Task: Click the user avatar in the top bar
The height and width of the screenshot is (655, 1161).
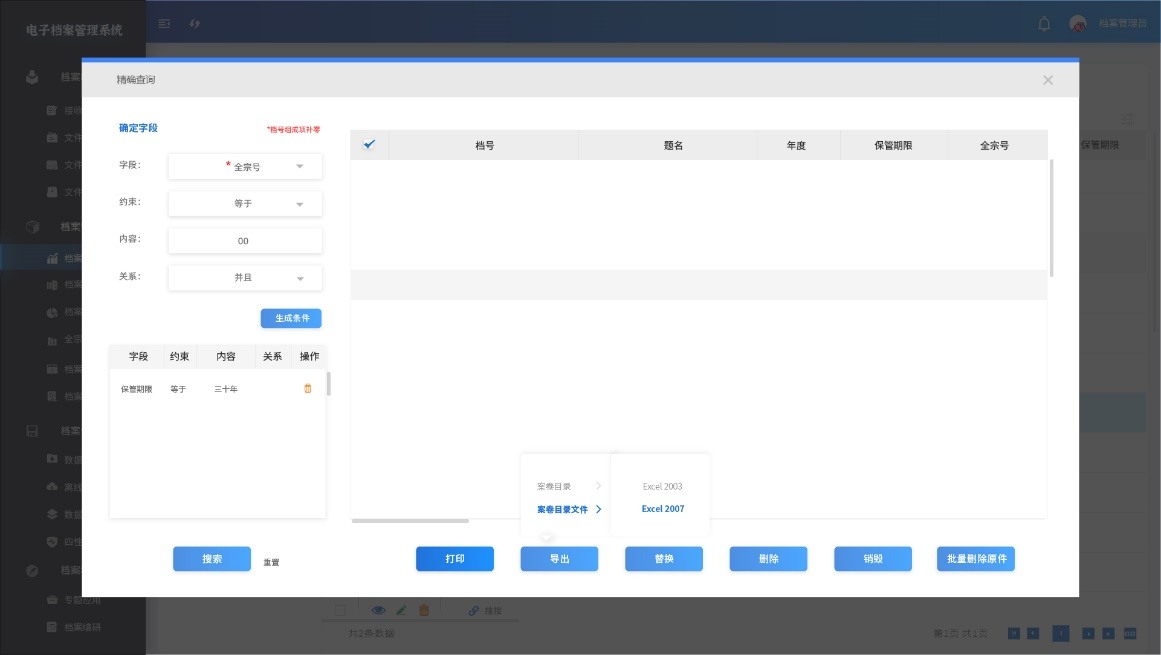Action: [1077, 23]
